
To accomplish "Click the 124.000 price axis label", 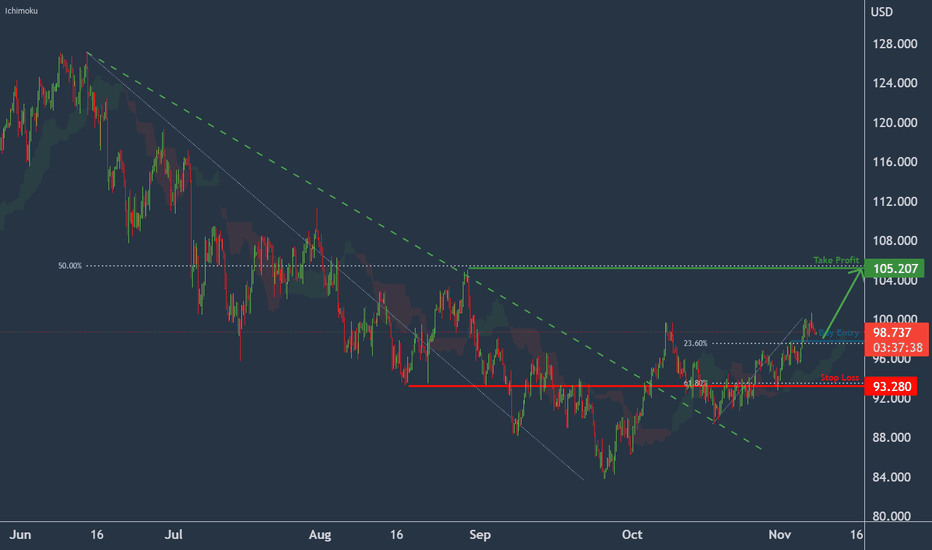I will 895,83.
